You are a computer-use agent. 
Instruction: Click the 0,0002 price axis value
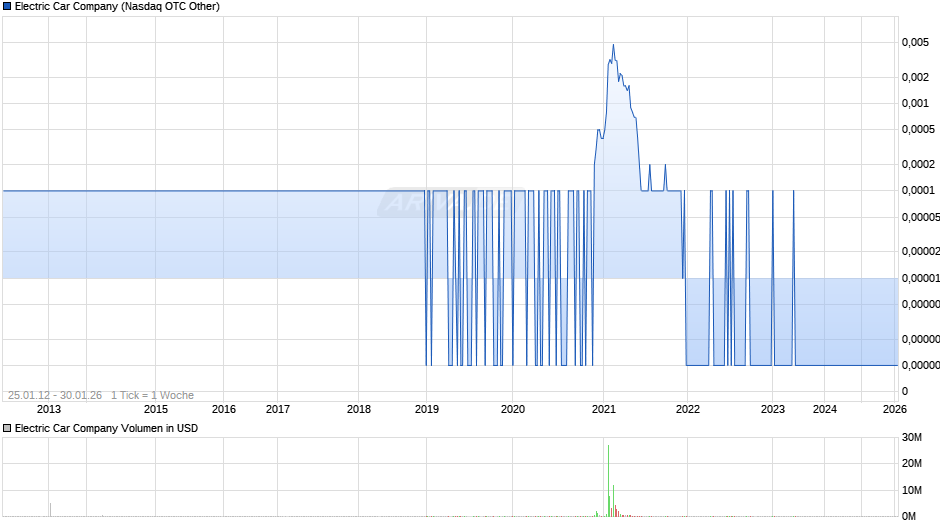(x=918, y=164)
